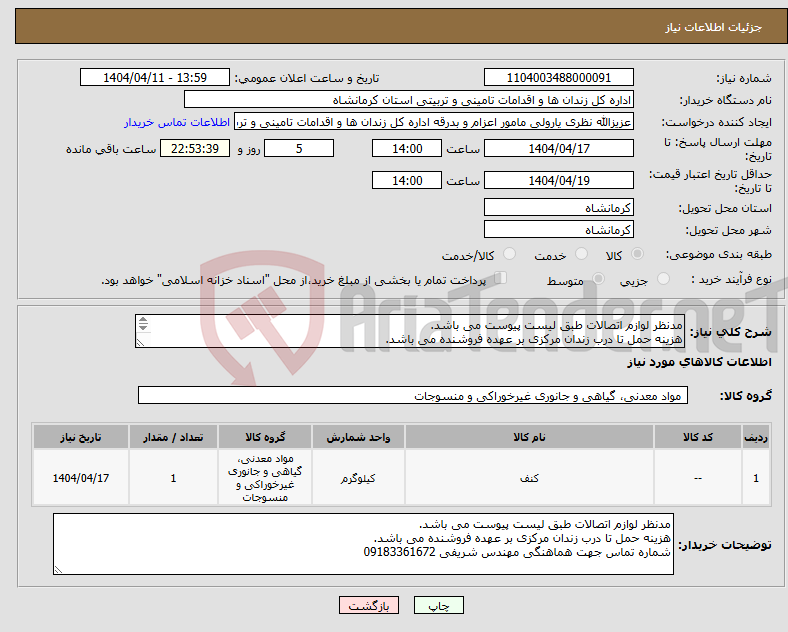This screenshot has width=788, height=632.
Task: Click the تعداد / مقدار column header
Action: (x=173, y=437)
